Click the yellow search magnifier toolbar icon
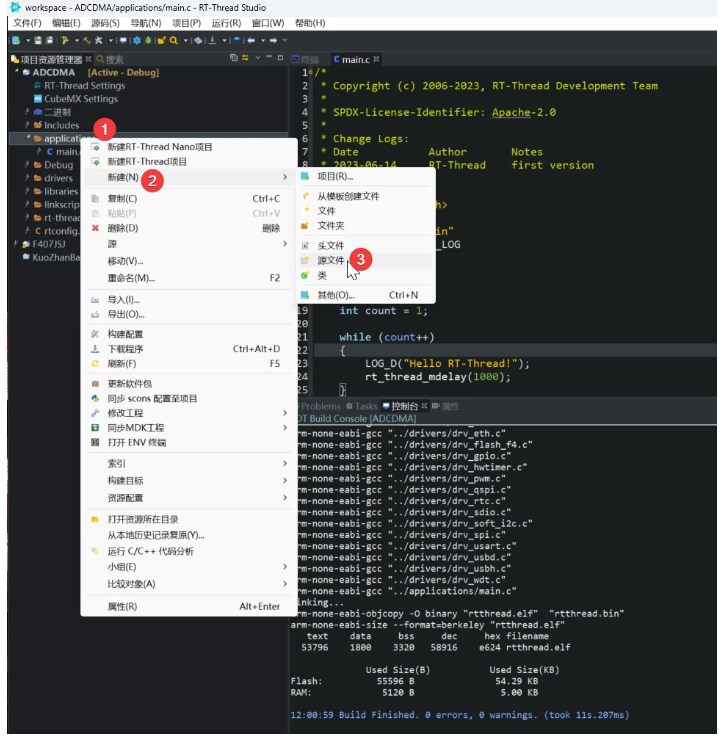This screenshot has width=719, height=739. point(173,41)
